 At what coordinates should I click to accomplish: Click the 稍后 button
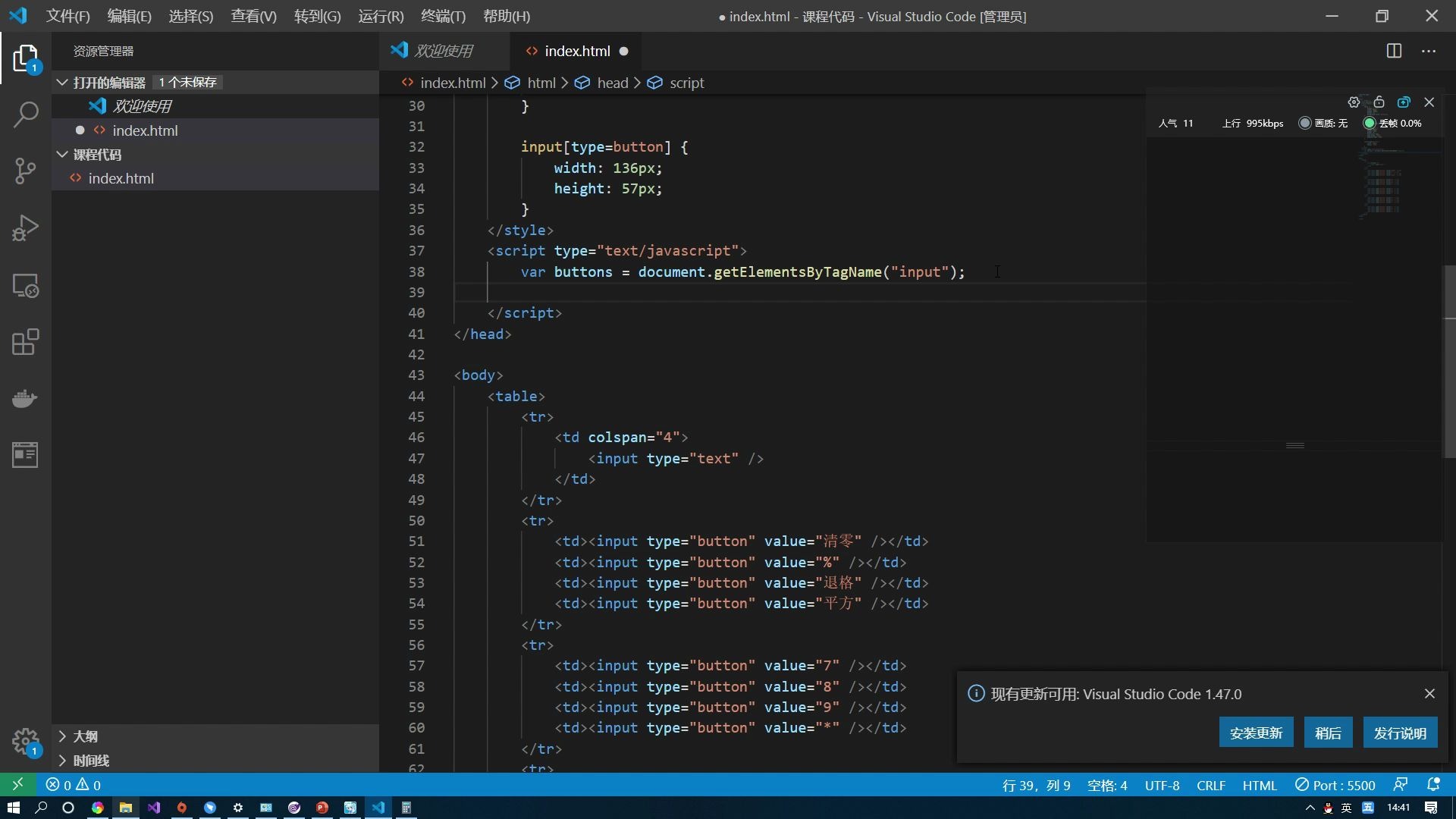1328,733
